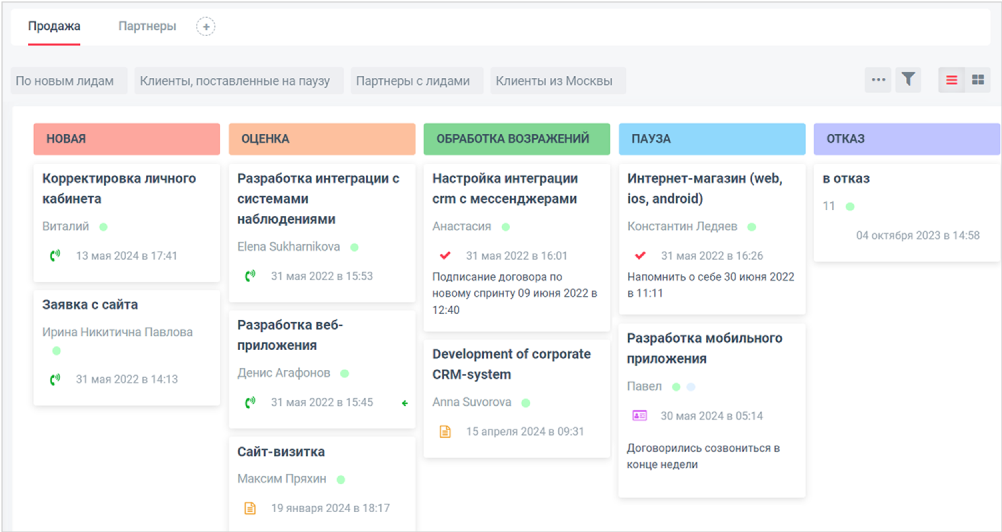Switch to grid tile view layout
The image size is (1002, 532).
click(x=977, y=80)
